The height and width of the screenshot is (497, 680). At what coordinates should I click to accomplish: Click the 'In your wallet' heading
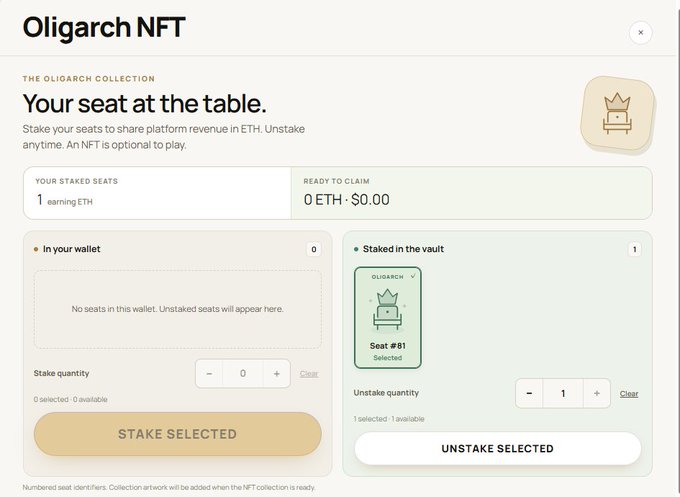[72, 249]
